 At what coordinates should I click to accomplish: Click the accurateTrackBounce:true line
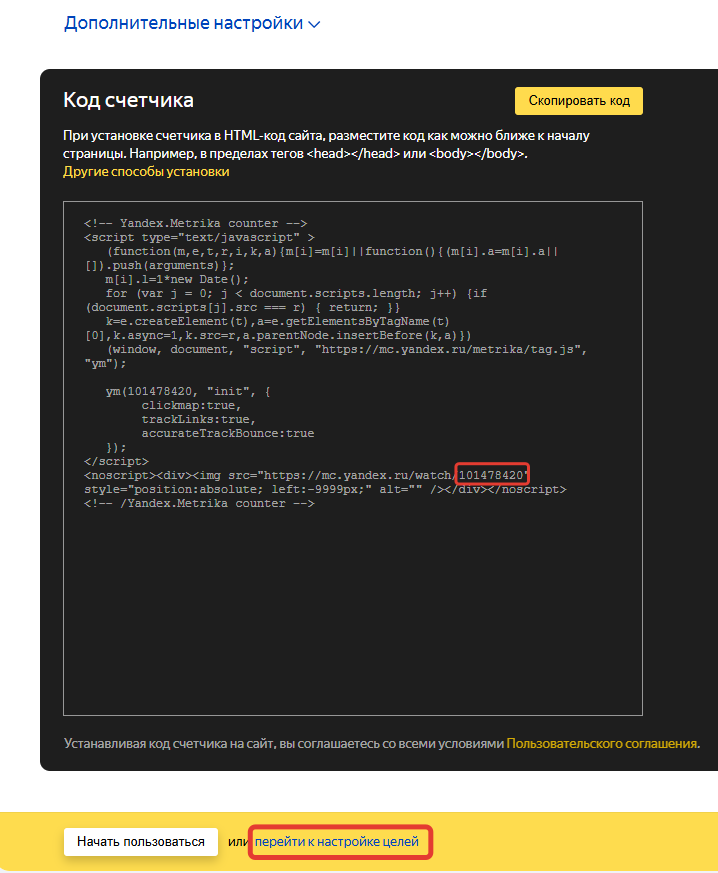pyautogui.click(x=228, y=433)
